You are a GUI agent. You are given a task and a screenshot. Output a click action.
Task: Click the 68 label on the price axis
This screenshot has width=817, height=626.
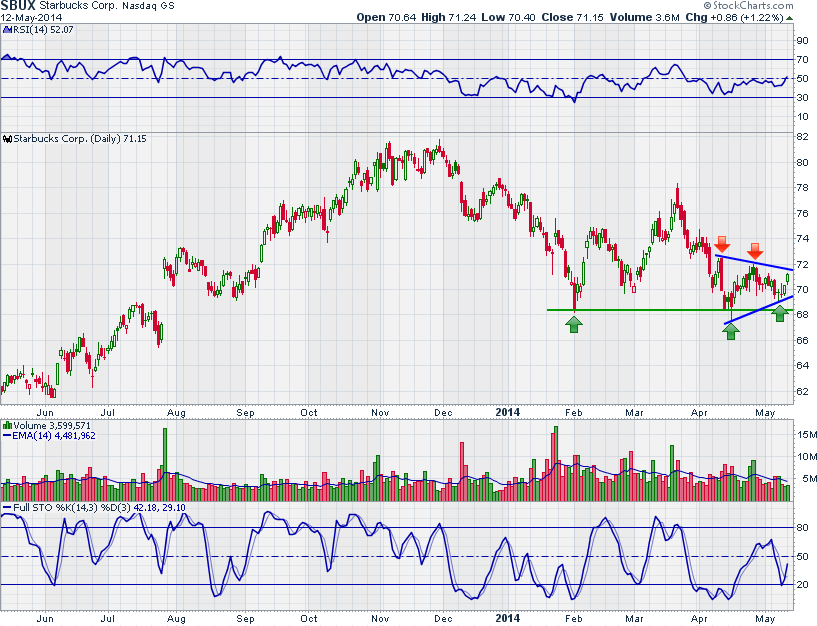(802, 315)
